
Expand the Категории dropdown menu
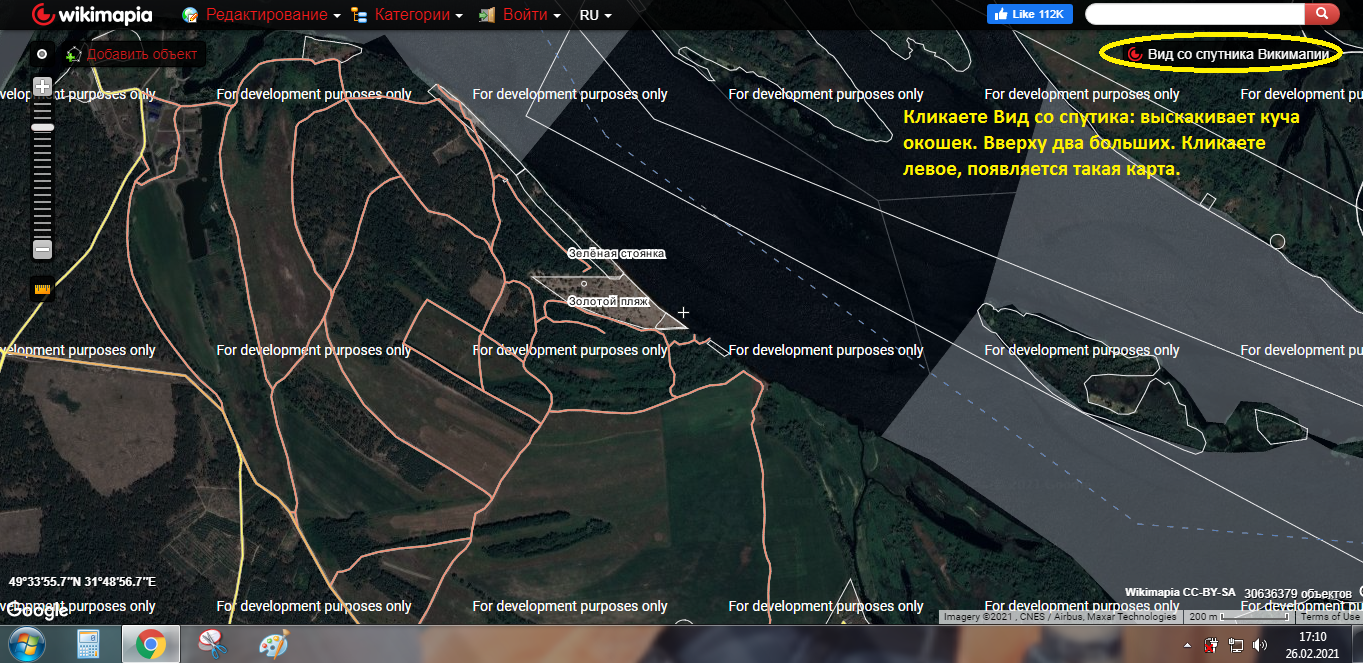(x=407, y=15)
